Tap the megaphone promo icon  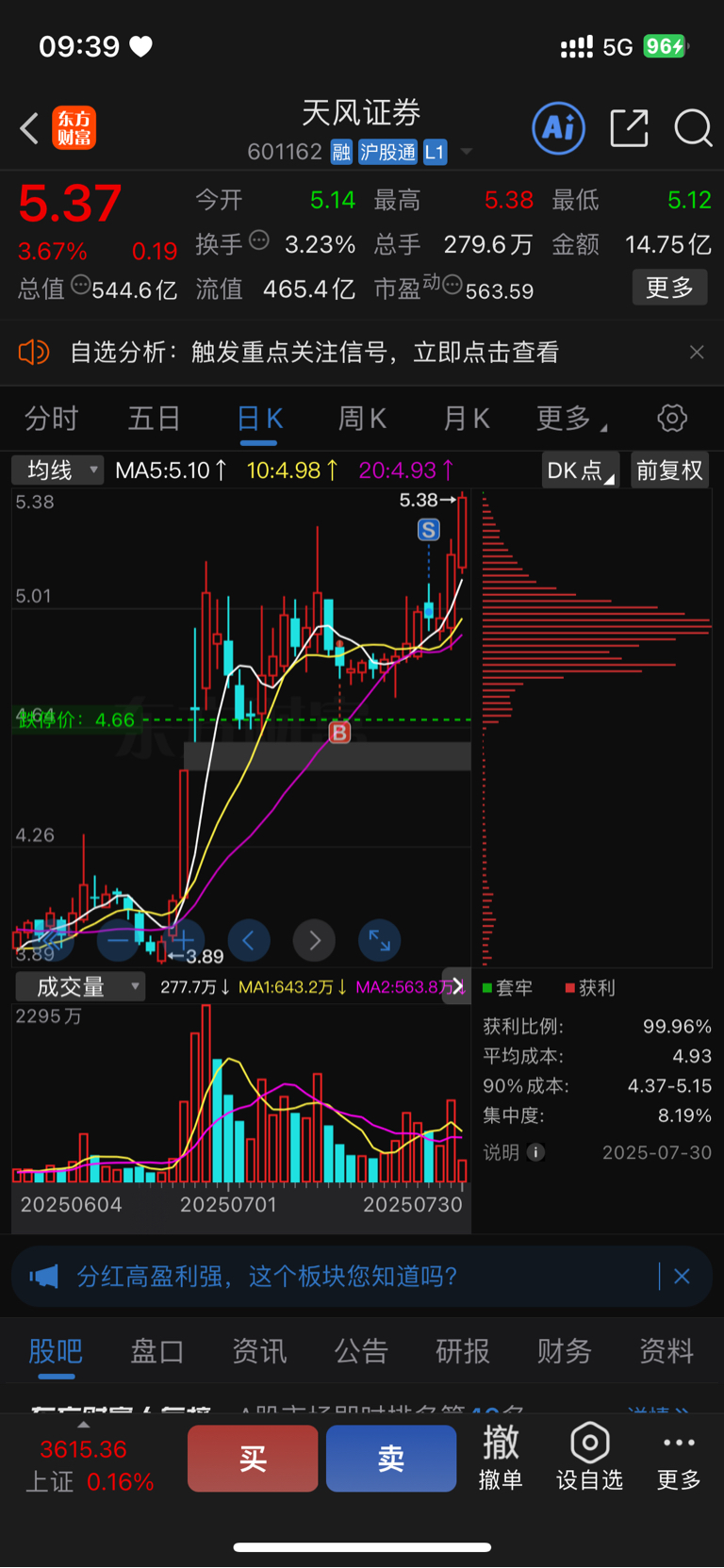pyautogui.click(x=43, y=1277)
